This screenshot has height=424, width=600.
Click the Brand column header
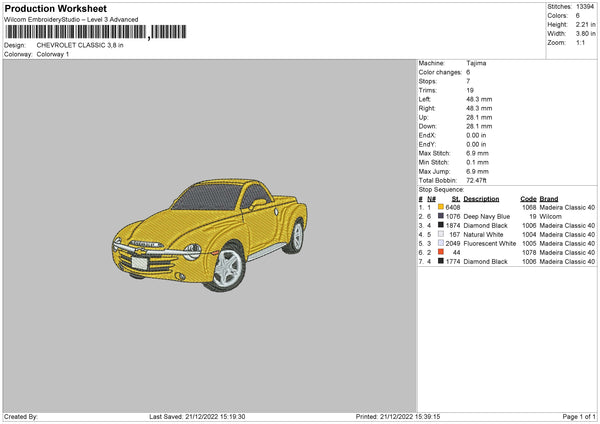click(x=549, y=198)
